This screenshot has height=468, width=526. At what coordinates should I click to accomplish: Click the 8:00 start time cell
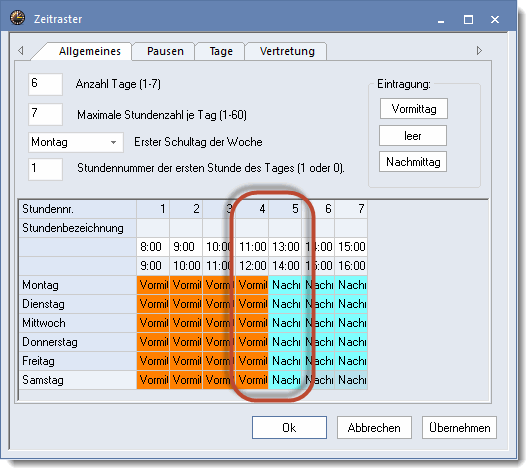[x=153, y=247]
